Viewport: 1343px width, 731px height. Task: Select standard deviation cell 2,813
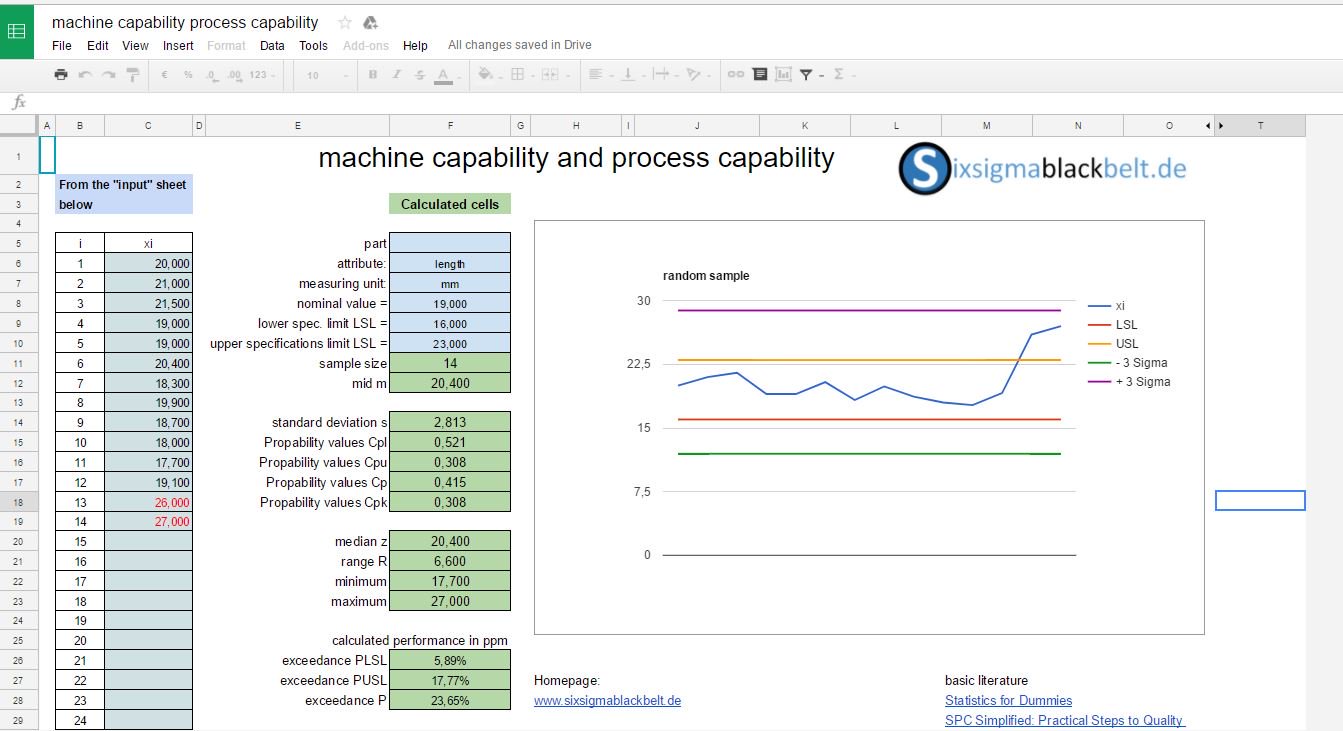[x=450, y=422]
